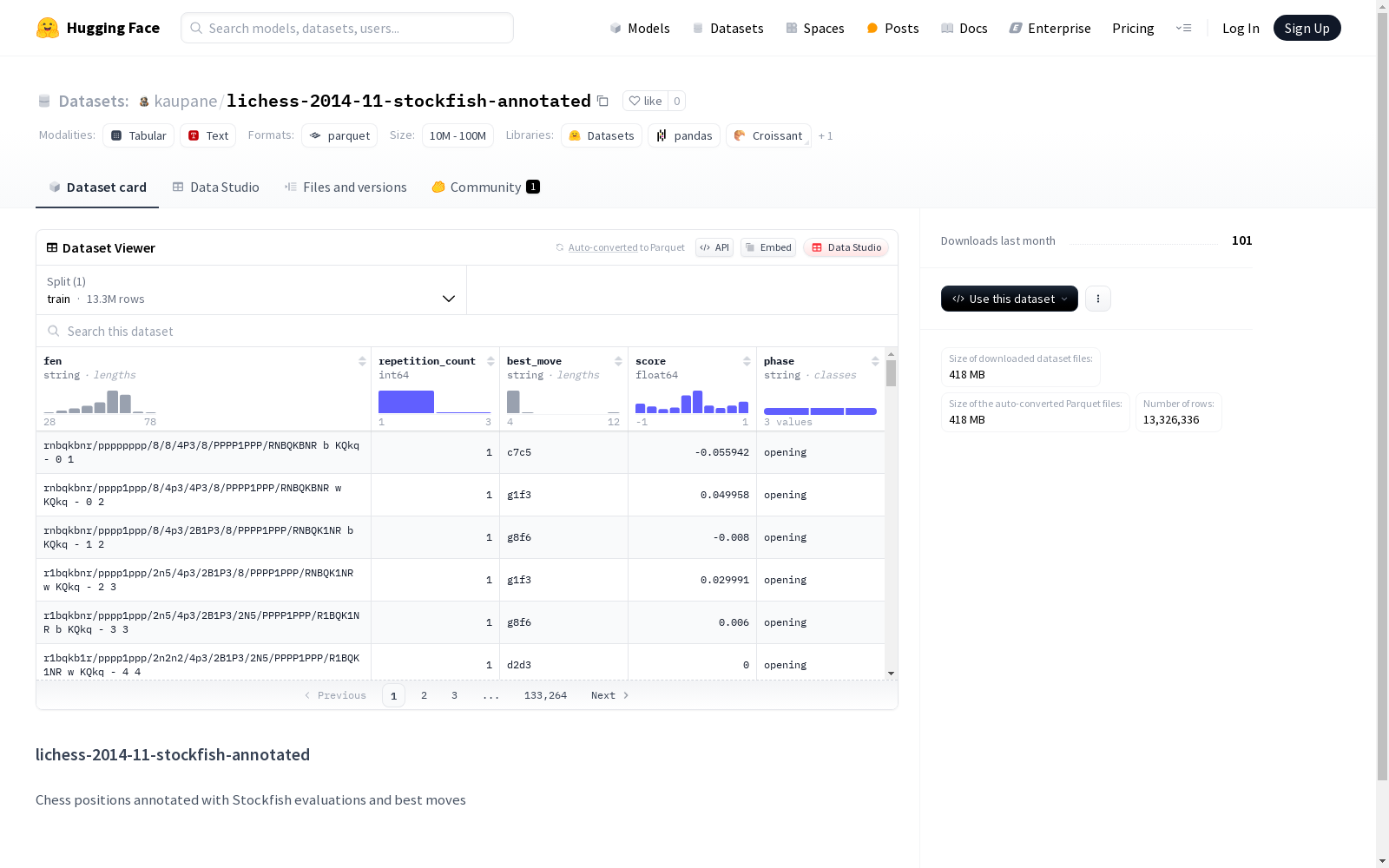This screenshot has width=1389, height=868.
Task: Click Log In
Action: 1241,28
